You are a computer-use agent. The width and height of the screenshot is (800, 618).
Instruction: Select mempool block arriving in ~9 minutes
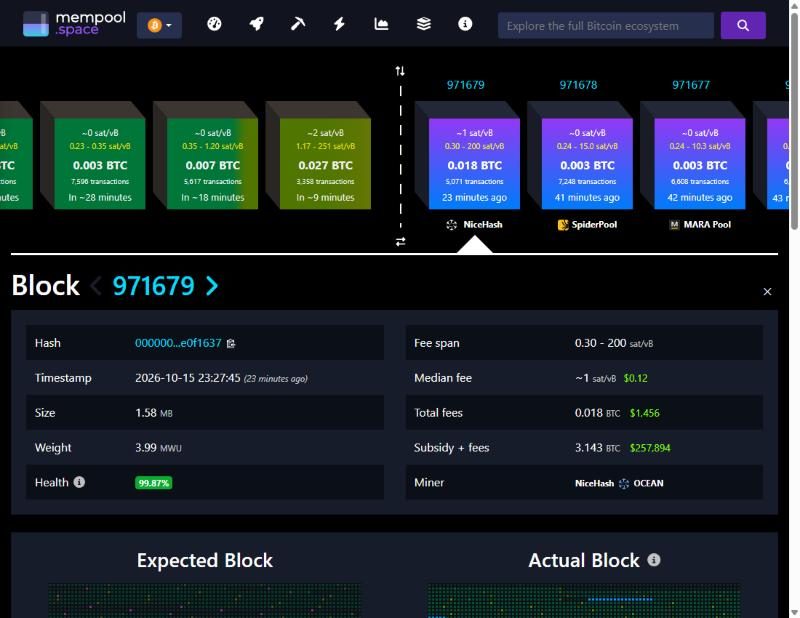[326, 164]
